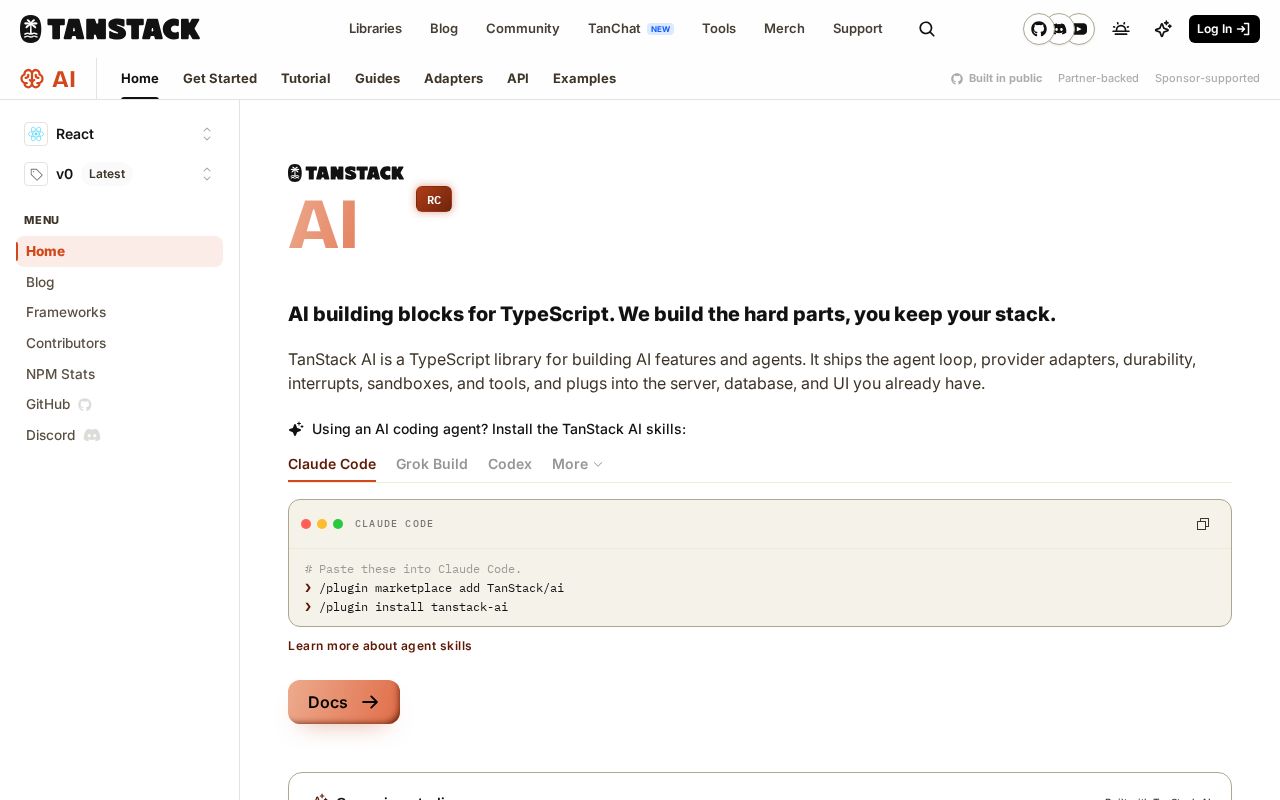Open Learn more about agent skills
The width and height of the screenshot is (1280, 800).
click(380, 646)
